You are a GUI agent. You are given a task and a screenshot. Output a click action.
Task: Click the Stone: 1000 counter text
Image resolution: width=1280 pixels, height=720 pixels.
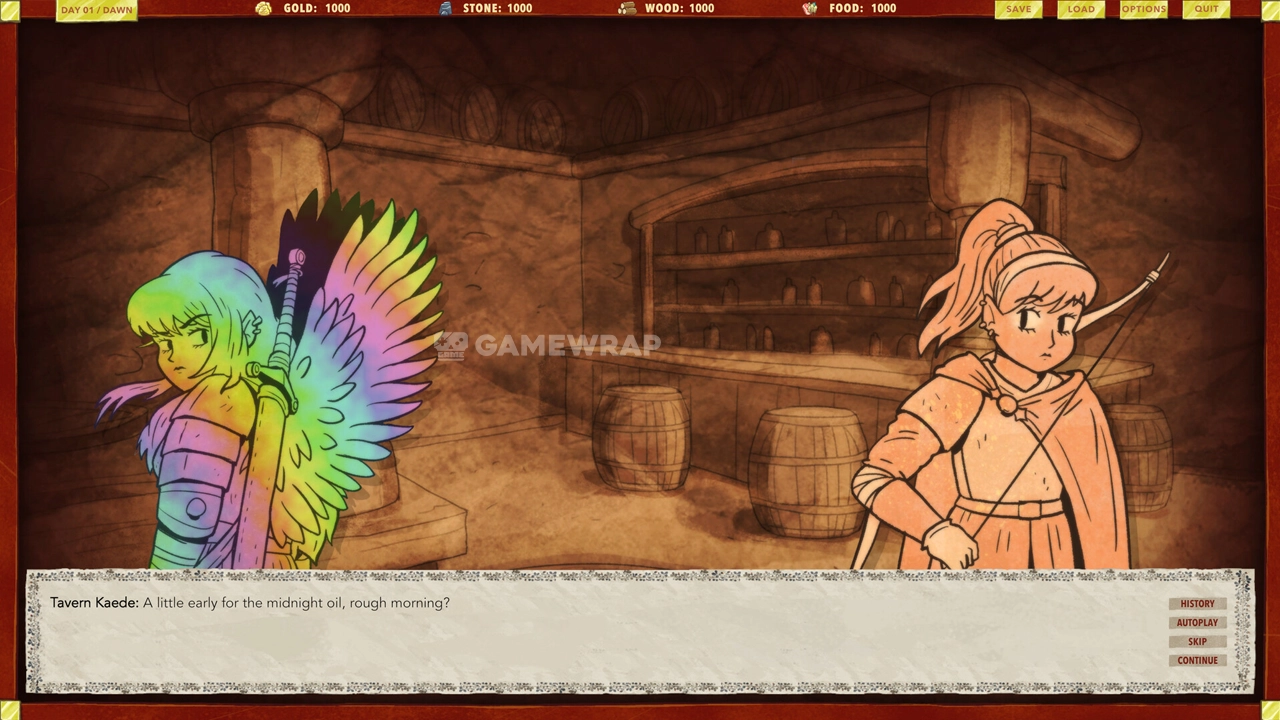point(497,8)
